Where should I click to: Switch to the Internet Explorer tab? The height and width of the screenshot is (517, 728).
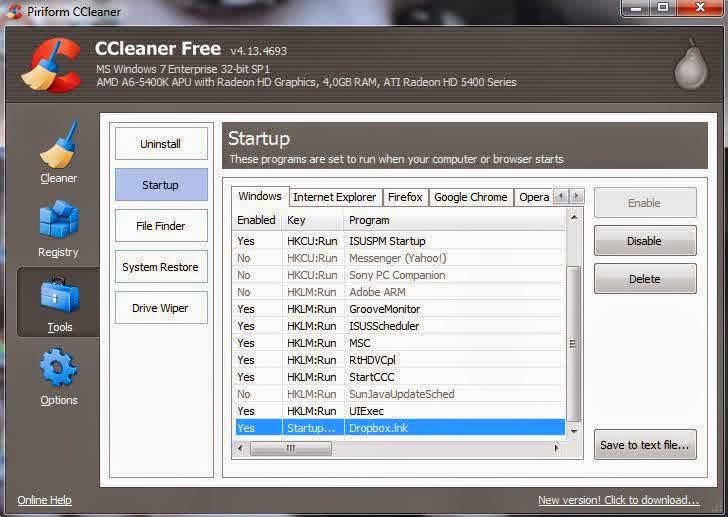(x=335, y=197)
